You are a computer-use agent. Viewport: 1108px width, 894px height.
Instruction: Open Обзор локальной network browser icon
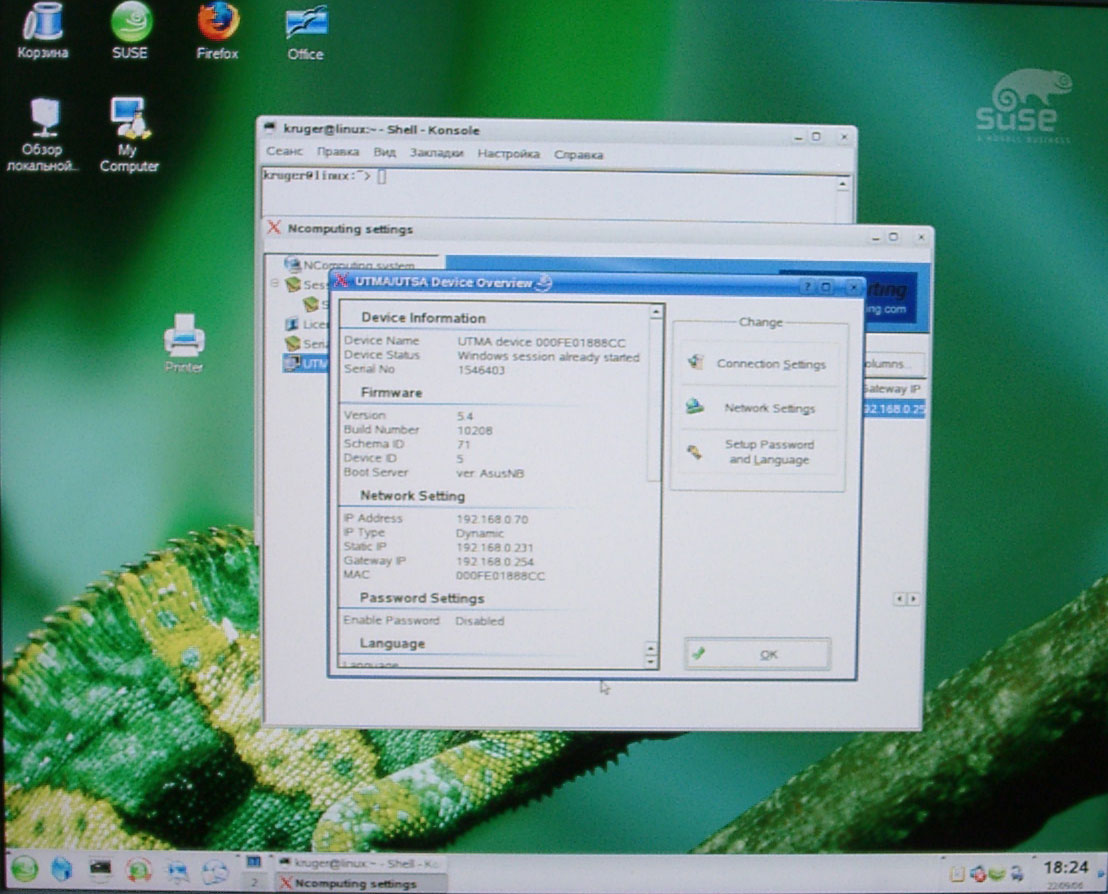tap(42, 134)
